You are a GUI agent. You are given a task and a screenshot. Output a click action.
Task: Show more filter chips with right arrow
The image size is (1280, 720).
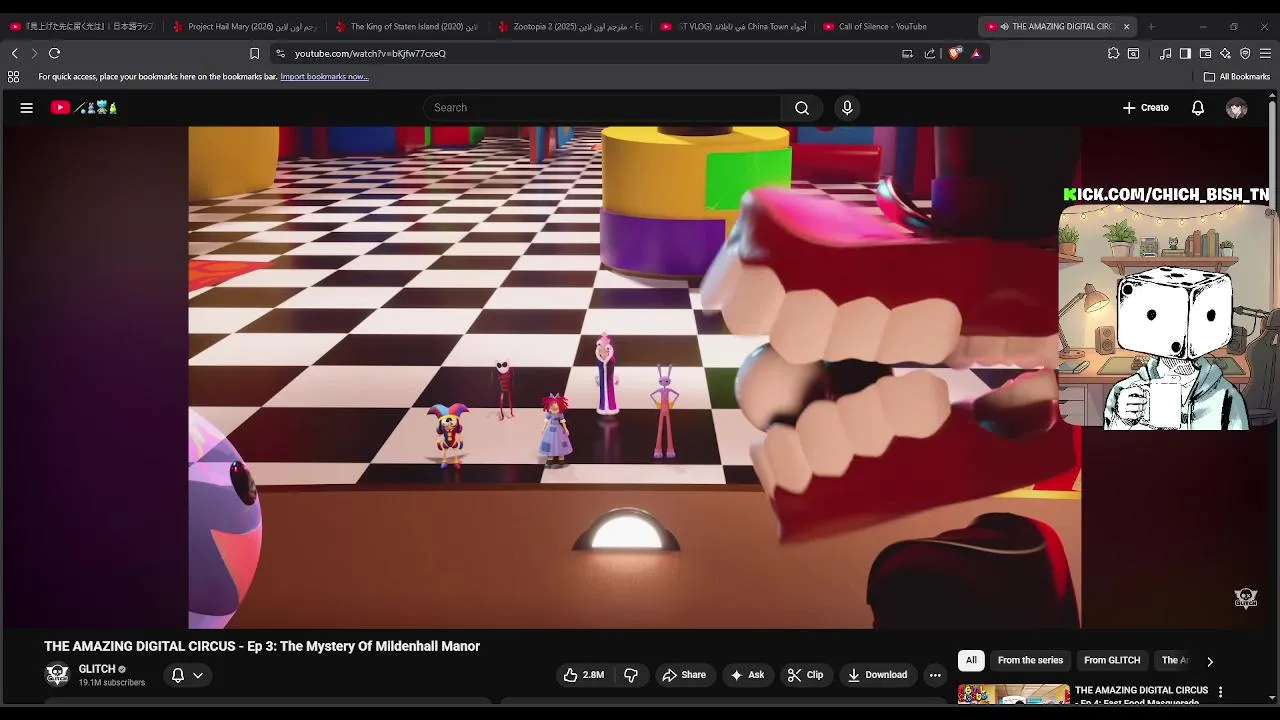(1210, 661)
